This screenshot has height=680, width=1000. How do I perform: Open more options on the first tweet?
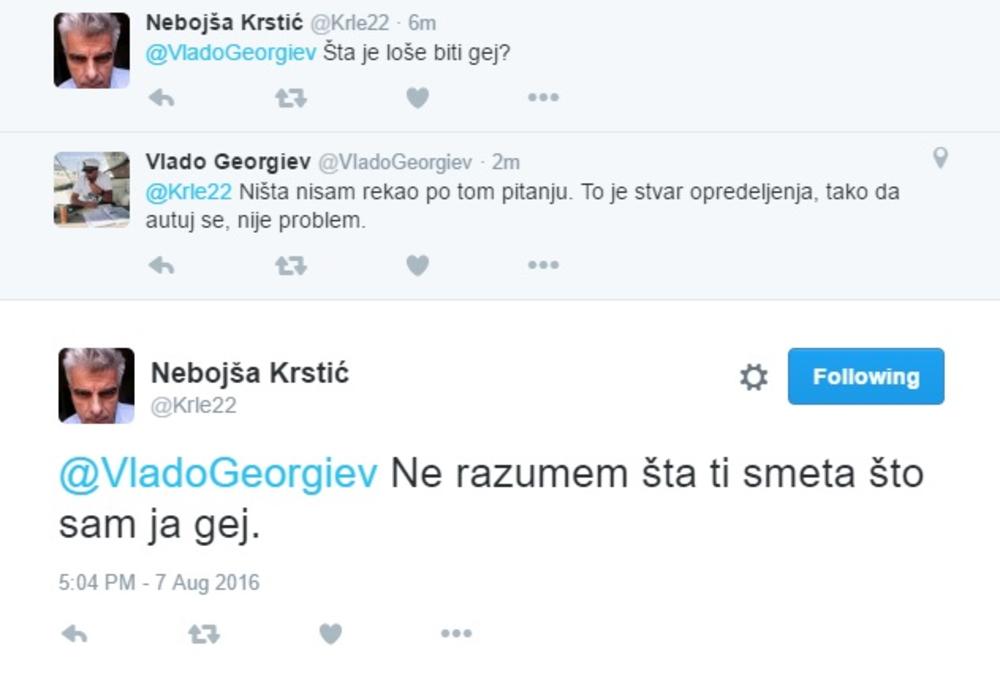(x=543, y=98)
